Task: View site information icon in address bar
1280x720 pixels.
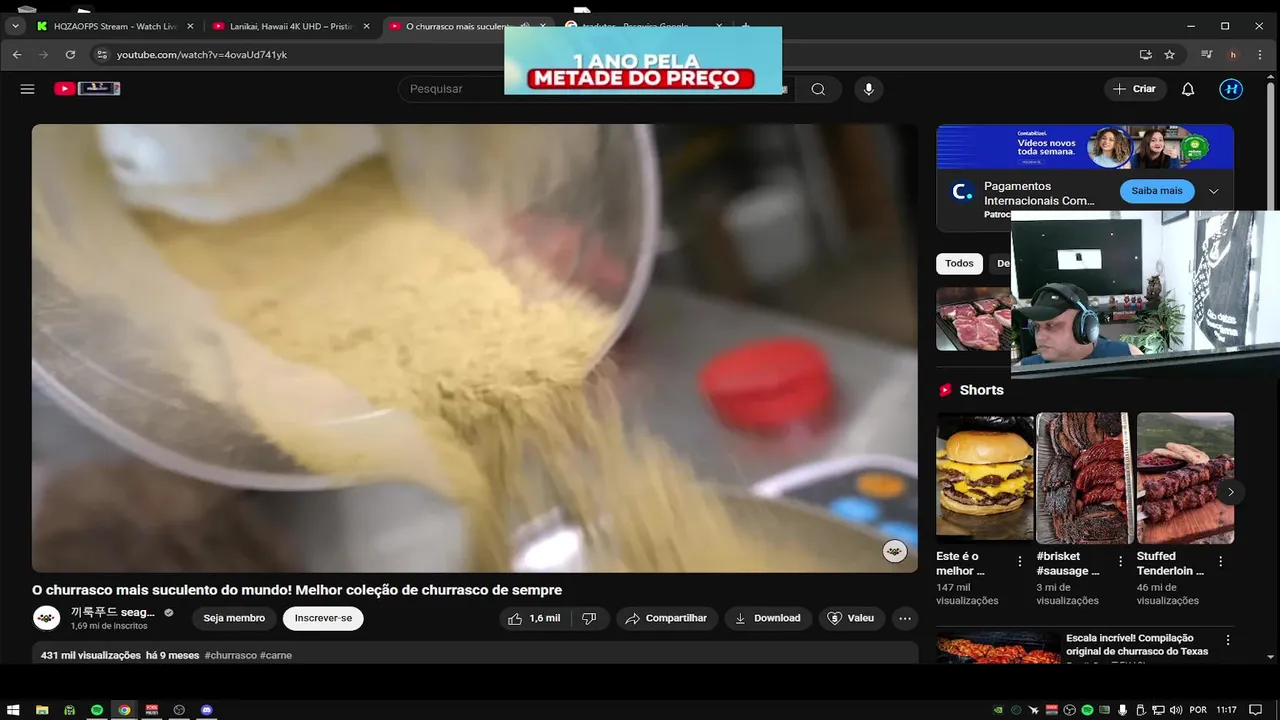Action: pos(101,54)
